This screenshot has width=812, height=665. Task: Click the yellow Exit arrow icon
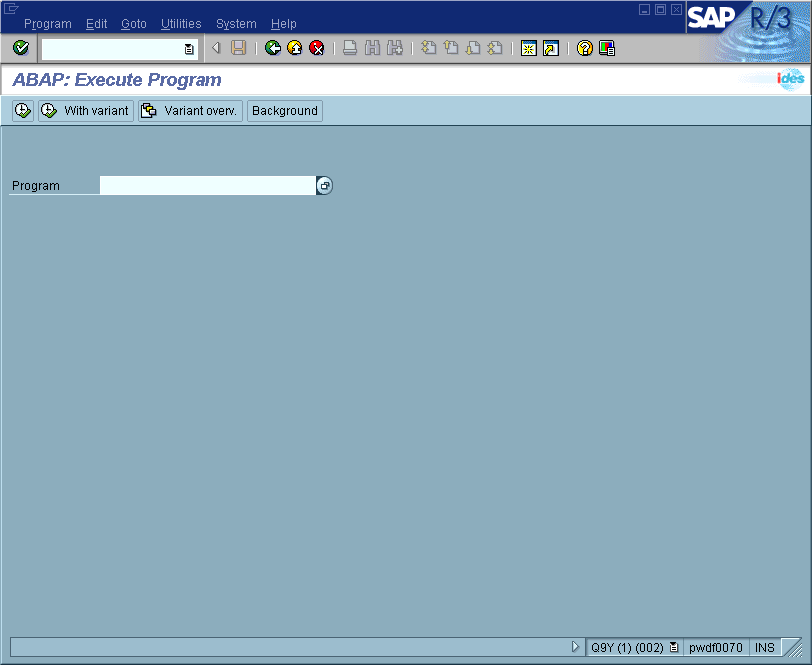[x=295, y=48]
